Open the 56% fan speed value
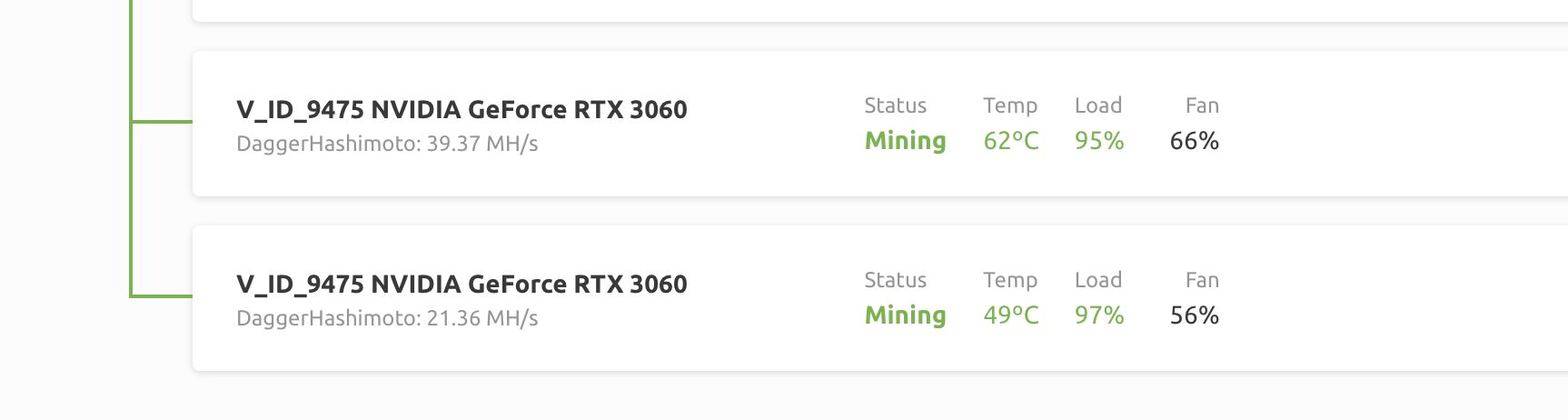The height and width of the screenshot is (420, 1568). tap(1195, 315)
